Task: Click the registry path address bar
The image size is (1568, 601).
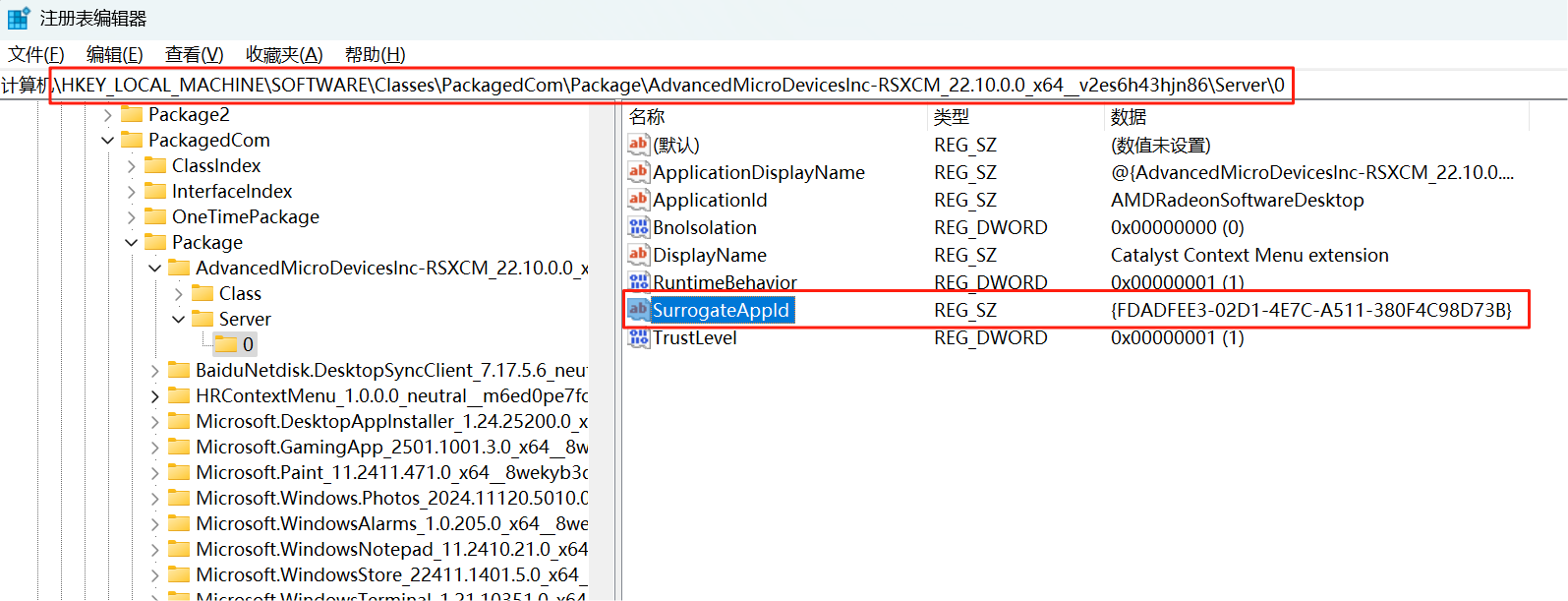Action: coord(670,86)
